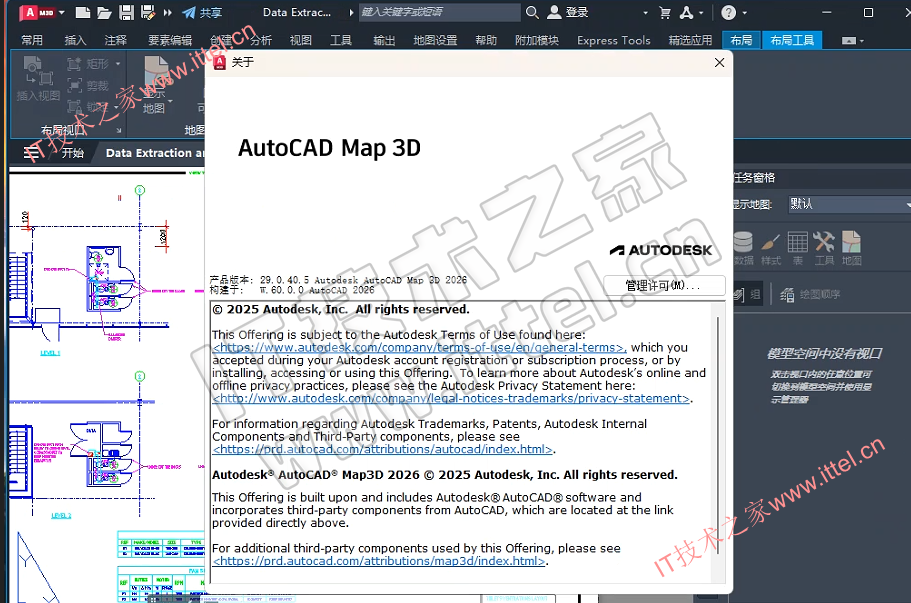Create a new drawing from quick access toolbar
The width and height of the screenshot is (911, 603).
coord(83,12)
